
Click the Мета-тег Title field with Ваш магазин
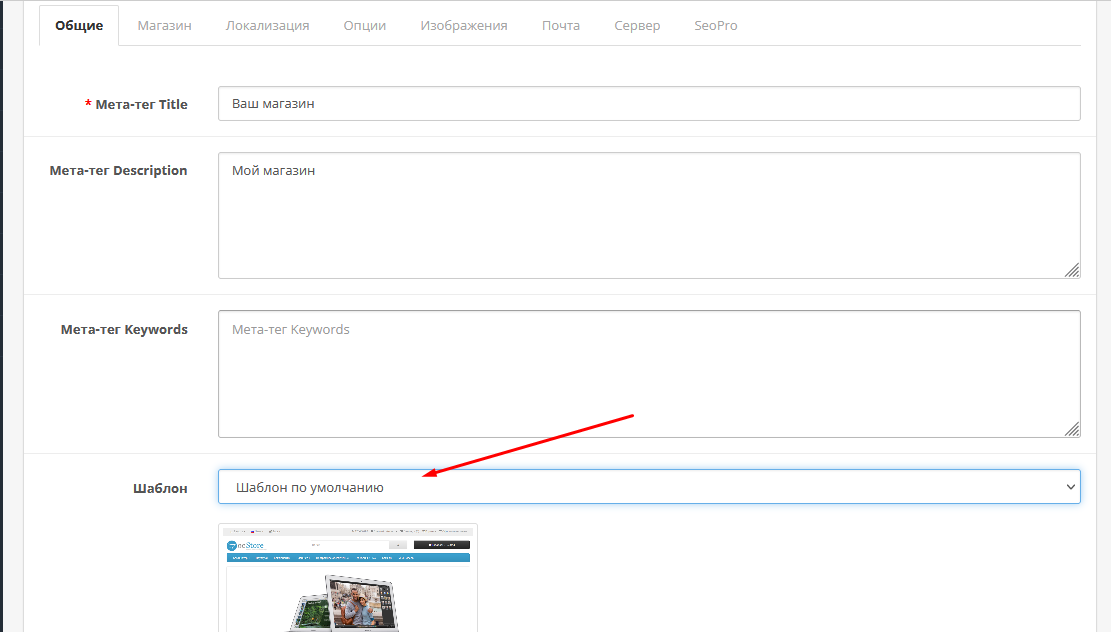pos(648,103)
